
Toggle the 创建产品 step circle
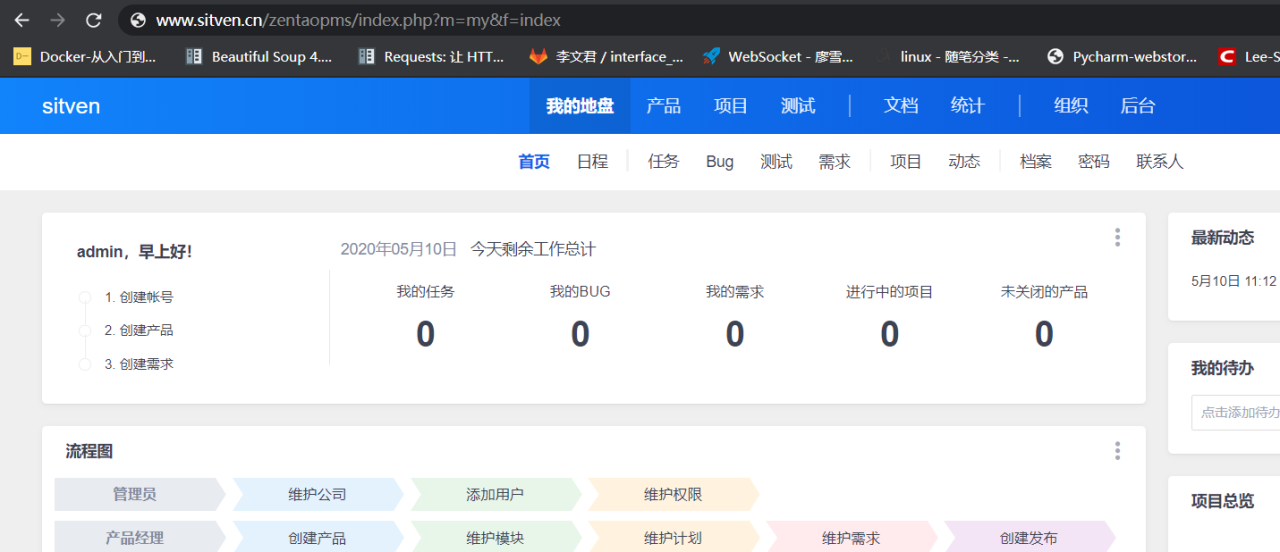[85, 331]
